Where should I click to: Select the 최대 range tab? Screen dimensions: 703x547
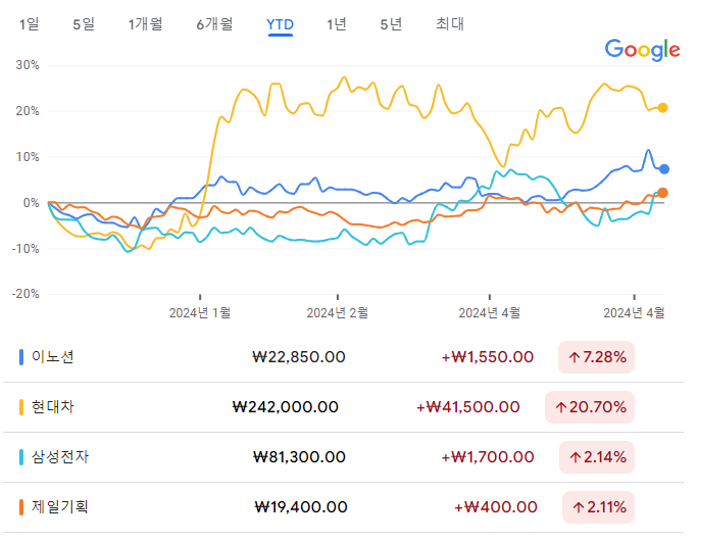(x=450, y=24)
